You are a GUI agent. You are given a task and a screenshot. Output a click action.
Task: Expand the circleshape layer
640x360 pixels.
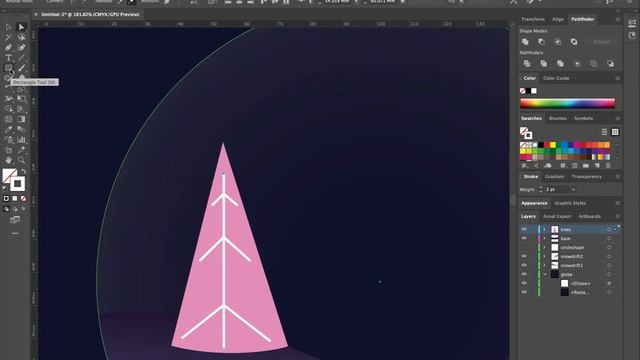[544, 247]
